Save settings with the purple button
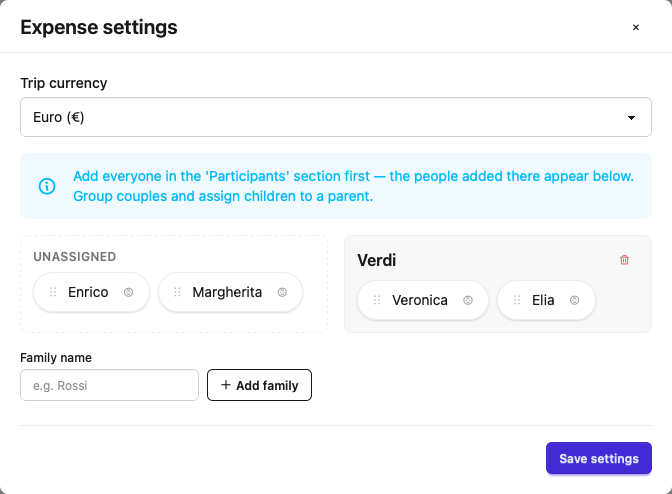The height and width of the screenshot is (494, 672). (x=599, y=458)
